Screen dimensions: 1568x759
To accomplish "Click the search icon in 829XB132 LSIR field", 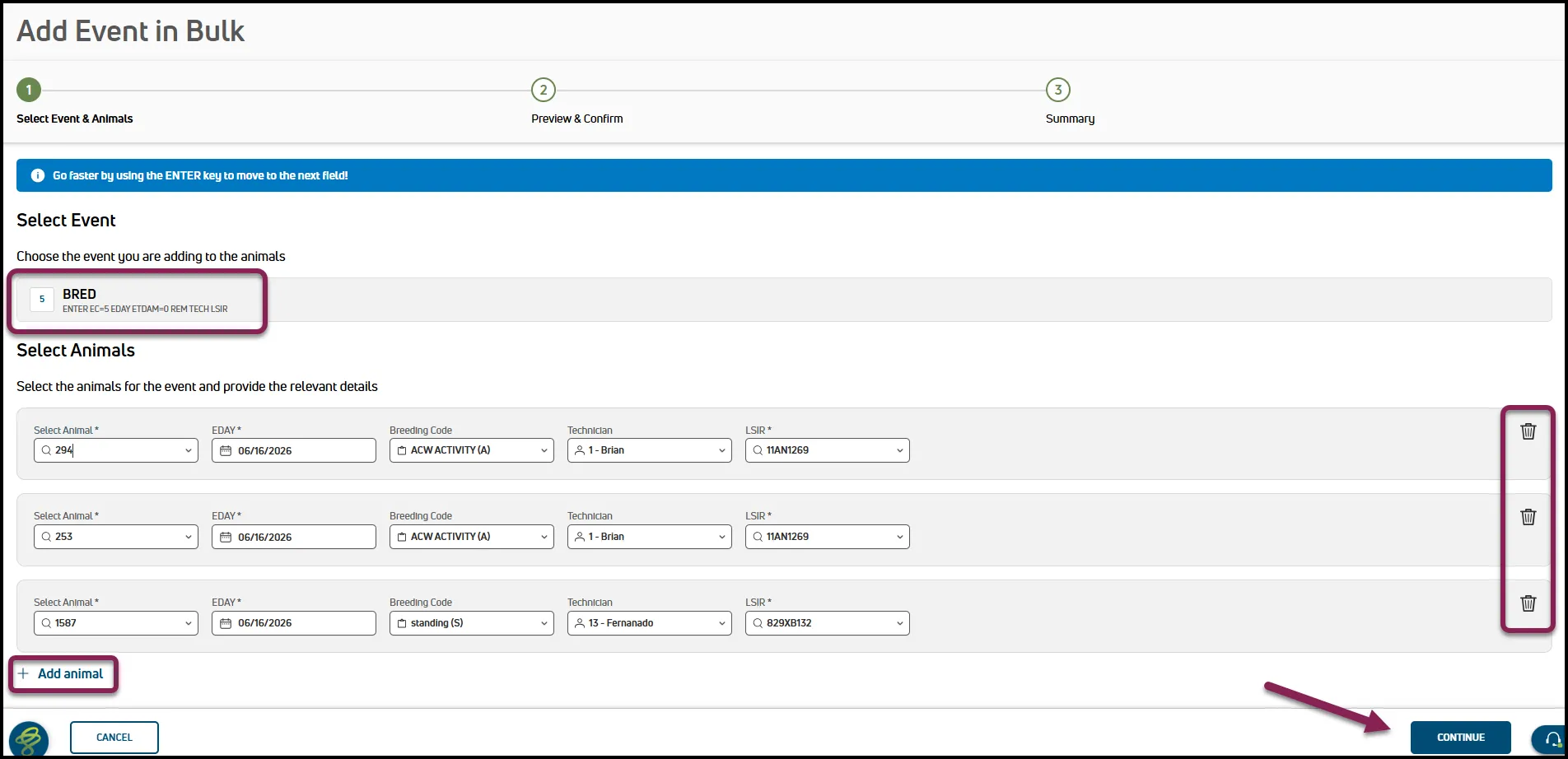I will (x=758, y=623).
